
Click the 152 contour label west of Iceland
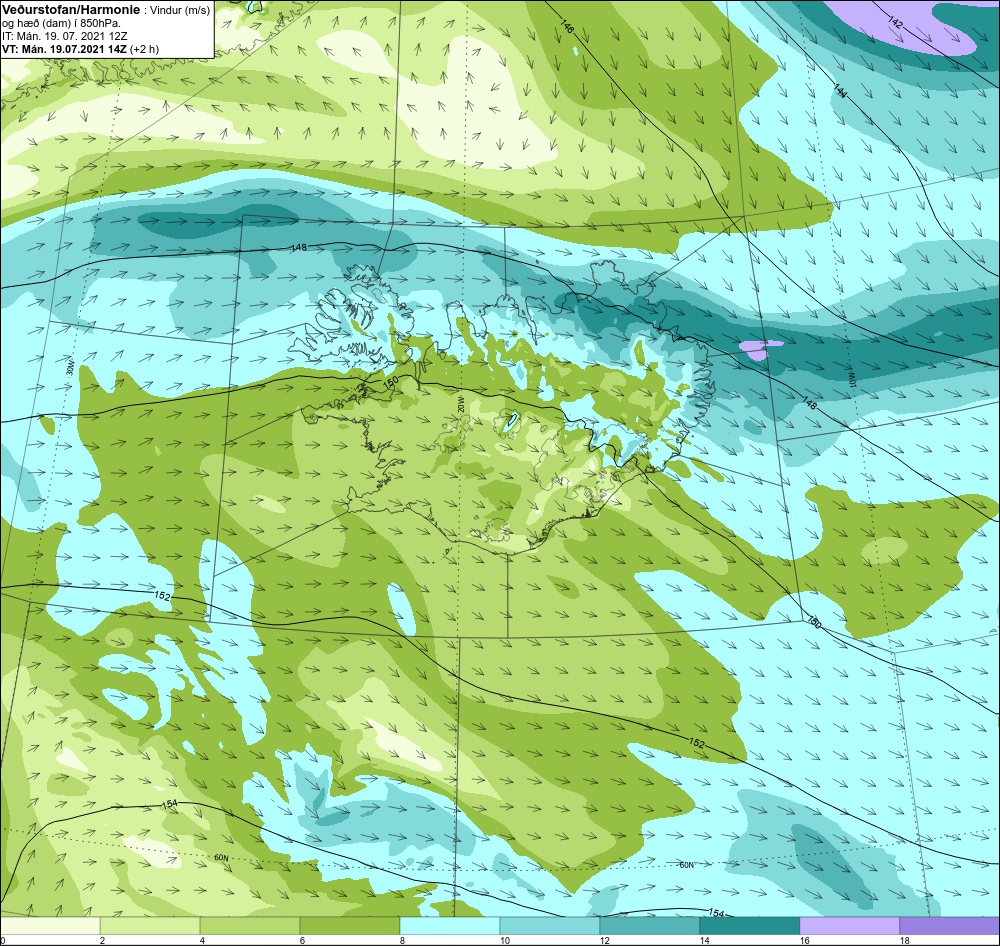tap(163, 595)
